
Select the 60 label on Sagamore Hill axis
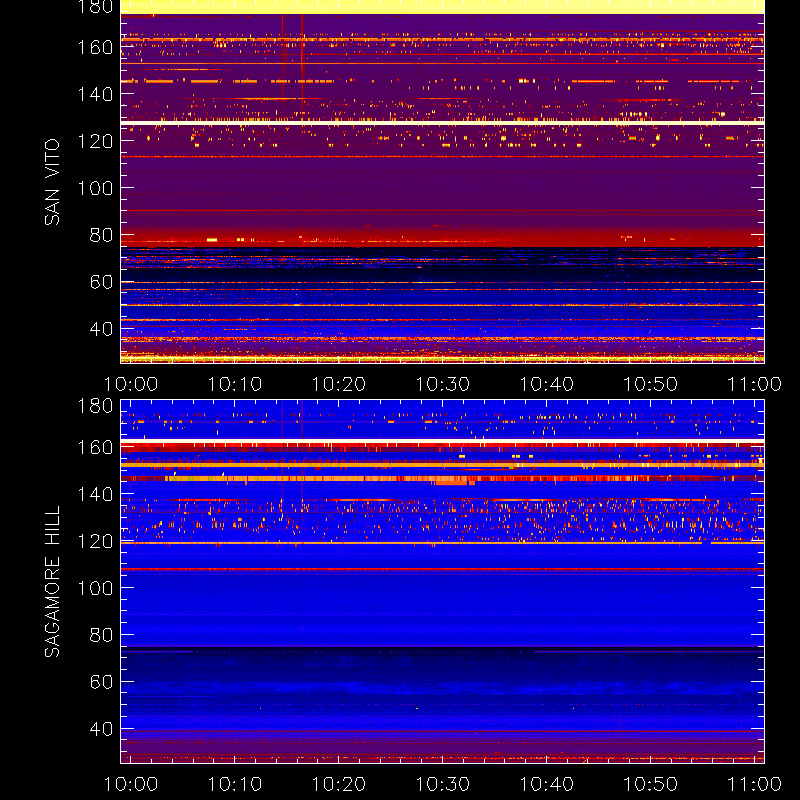point(101,682)
